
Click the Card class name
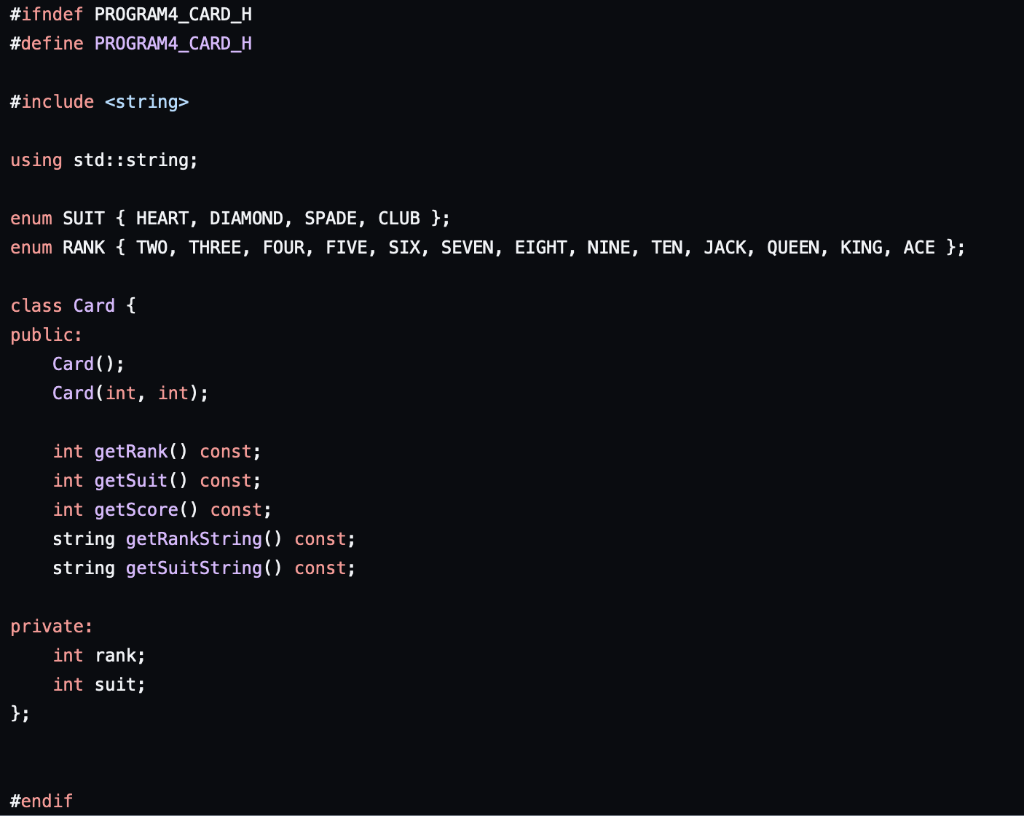95,305
